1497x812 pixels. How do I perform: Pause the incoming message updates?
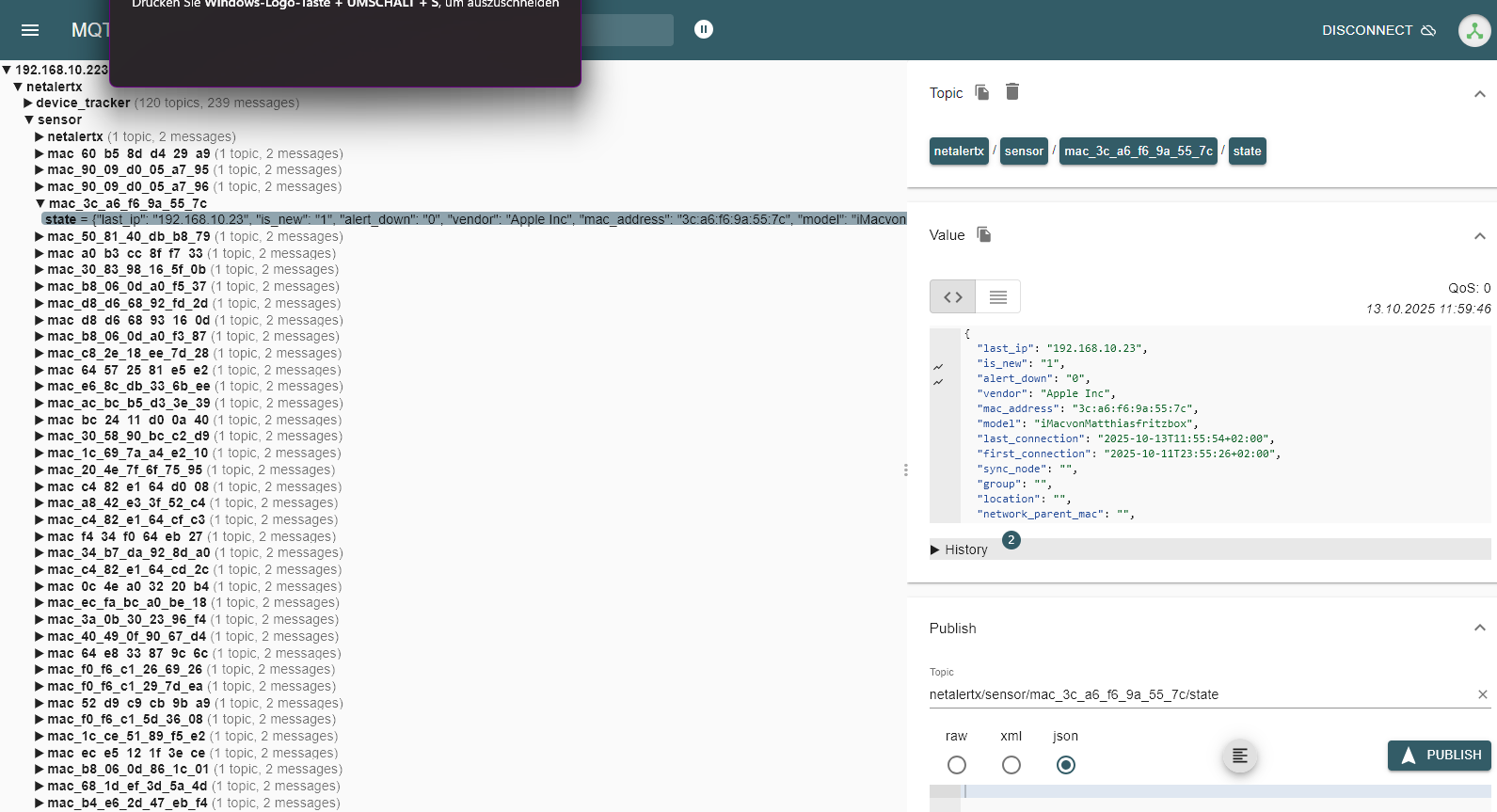pyautogui.click(x=704, y=29)
